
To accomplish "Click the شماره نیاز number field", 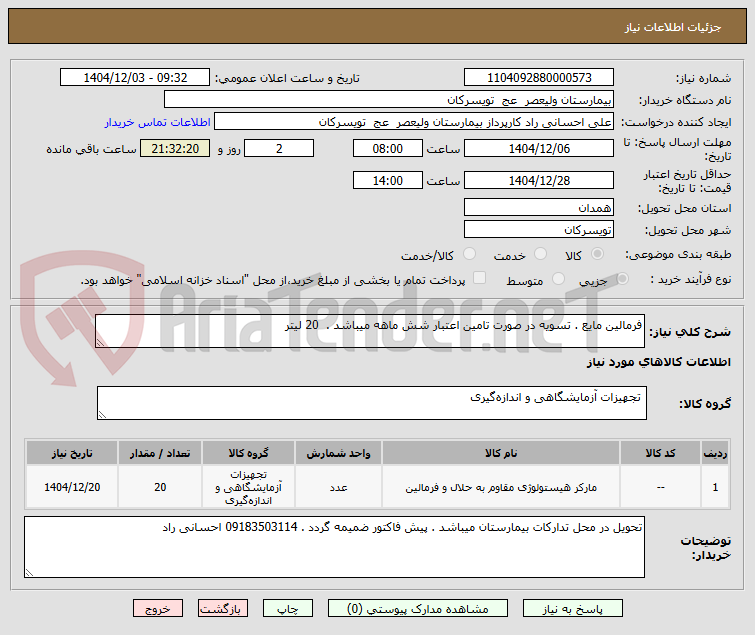I will click(x=539, y=77).
